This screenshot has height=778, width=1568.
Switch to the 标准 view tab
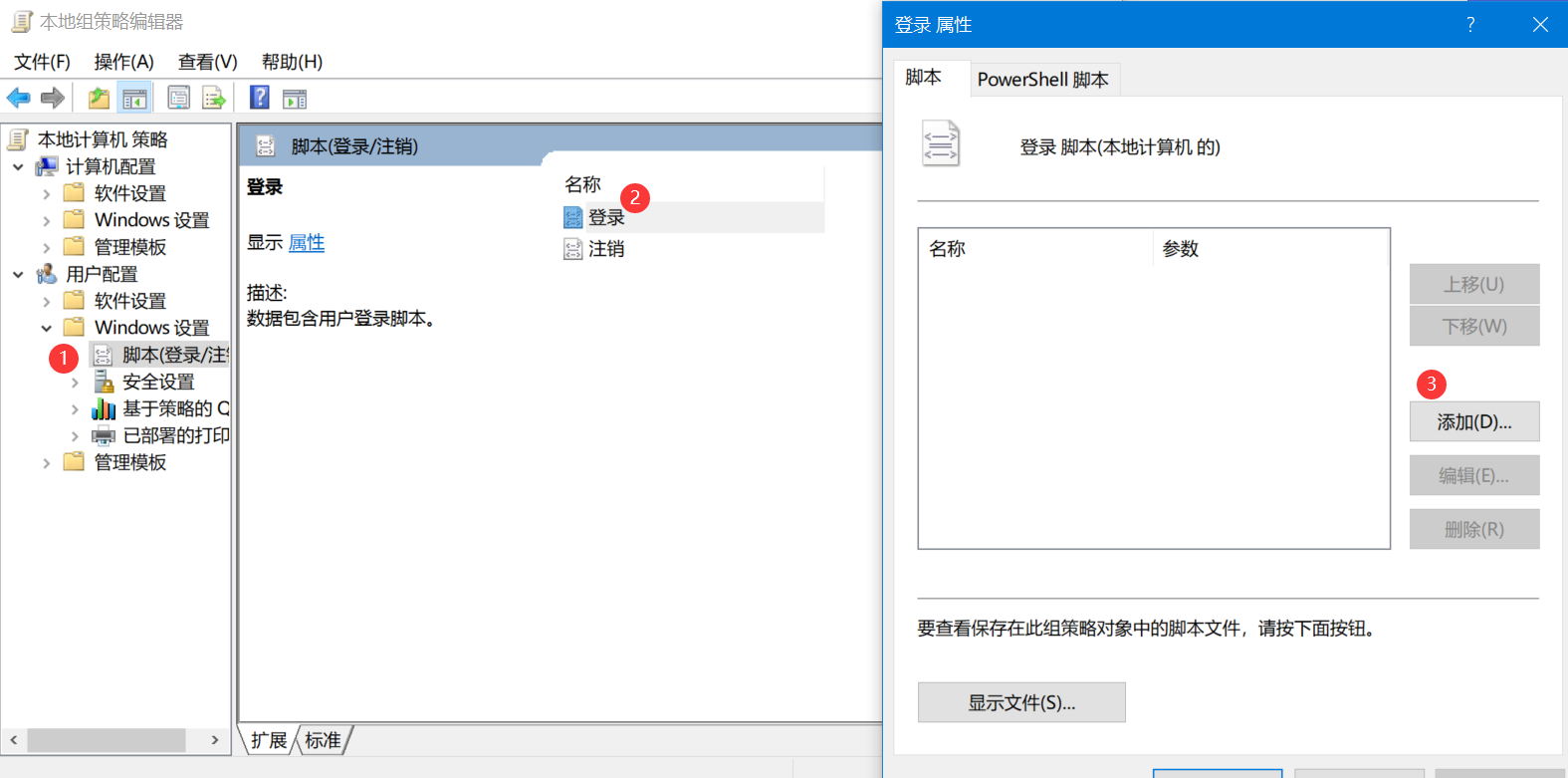[323, 740]
